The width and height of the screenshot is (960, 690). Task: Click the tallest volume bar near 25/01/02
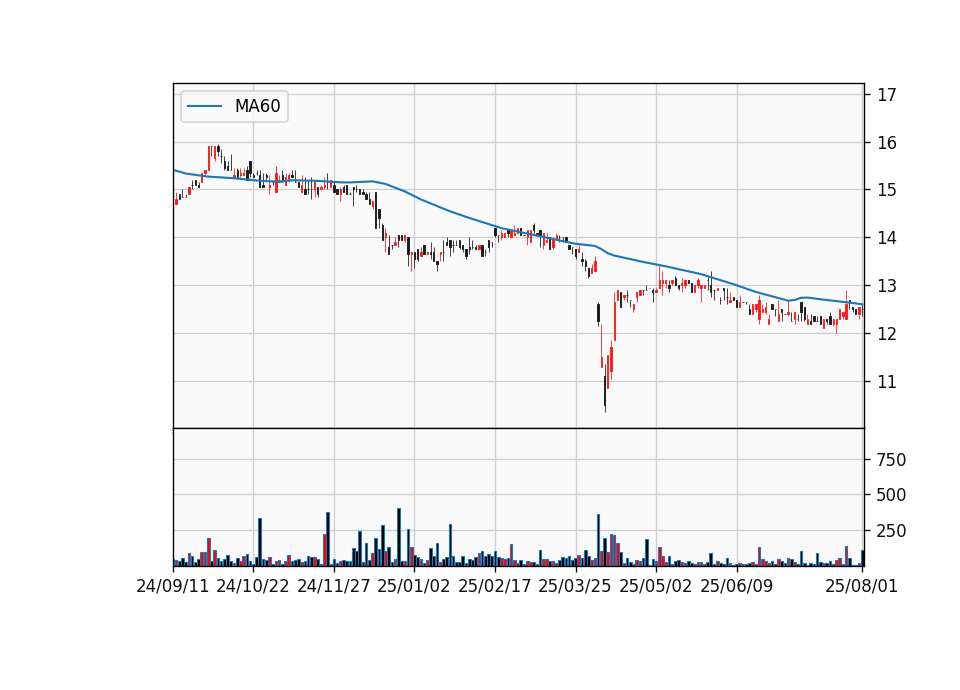coord(399,537)
